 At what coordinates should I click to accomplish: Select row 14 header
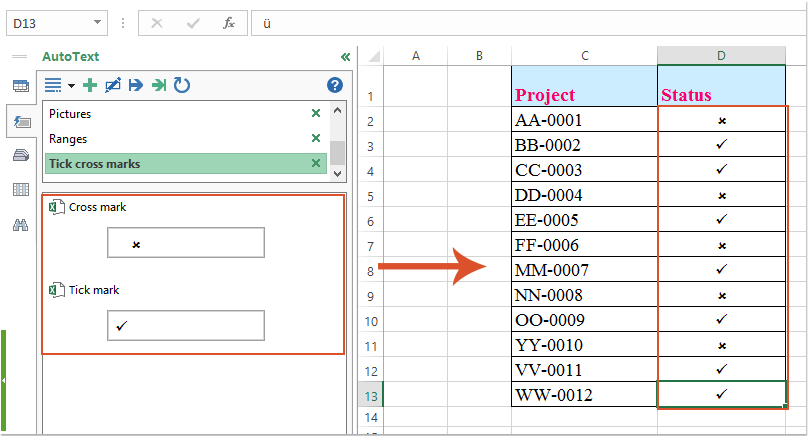[x=371, y=417]
